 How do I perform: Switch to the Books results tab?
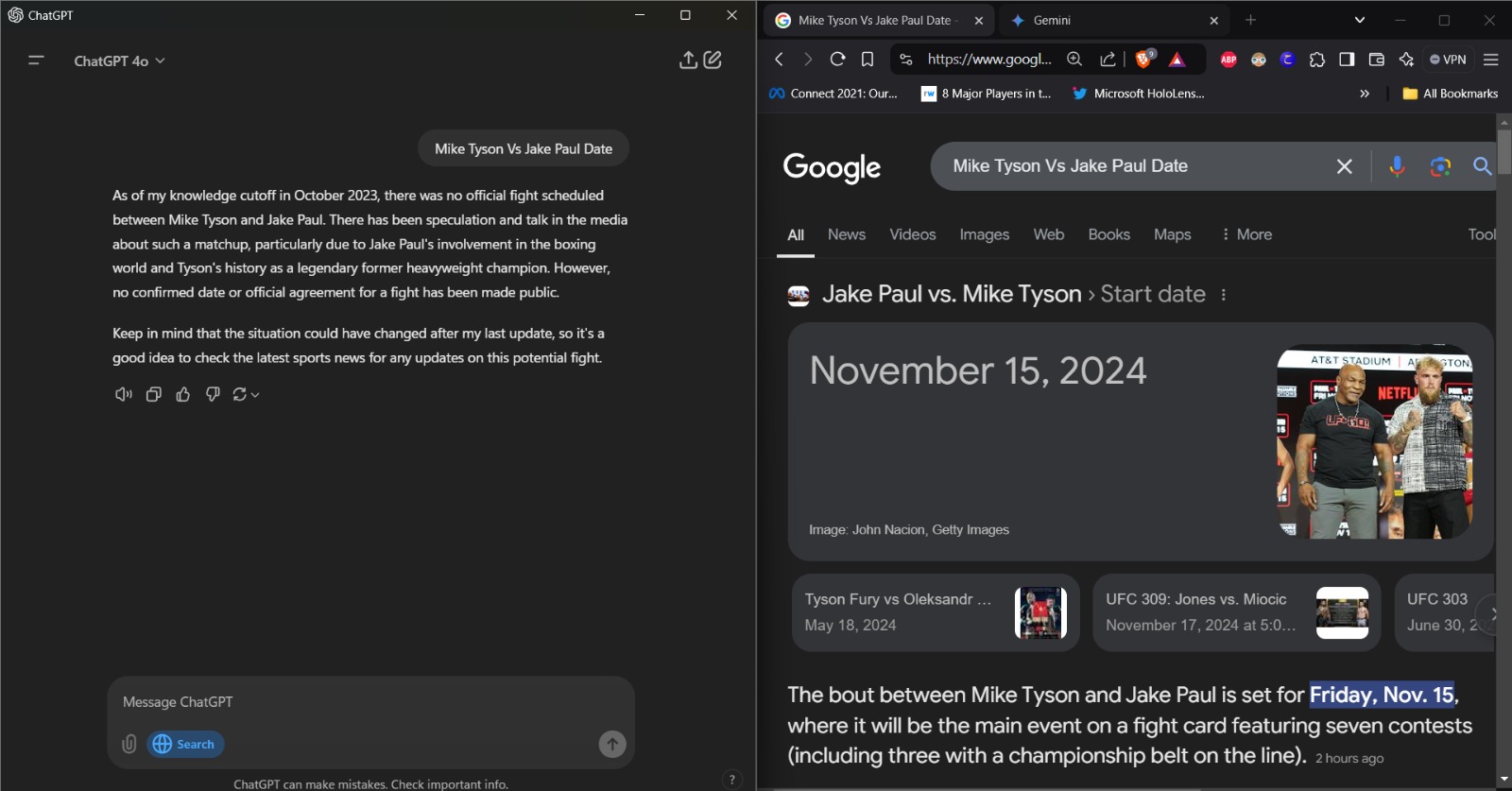[1108, 234]
